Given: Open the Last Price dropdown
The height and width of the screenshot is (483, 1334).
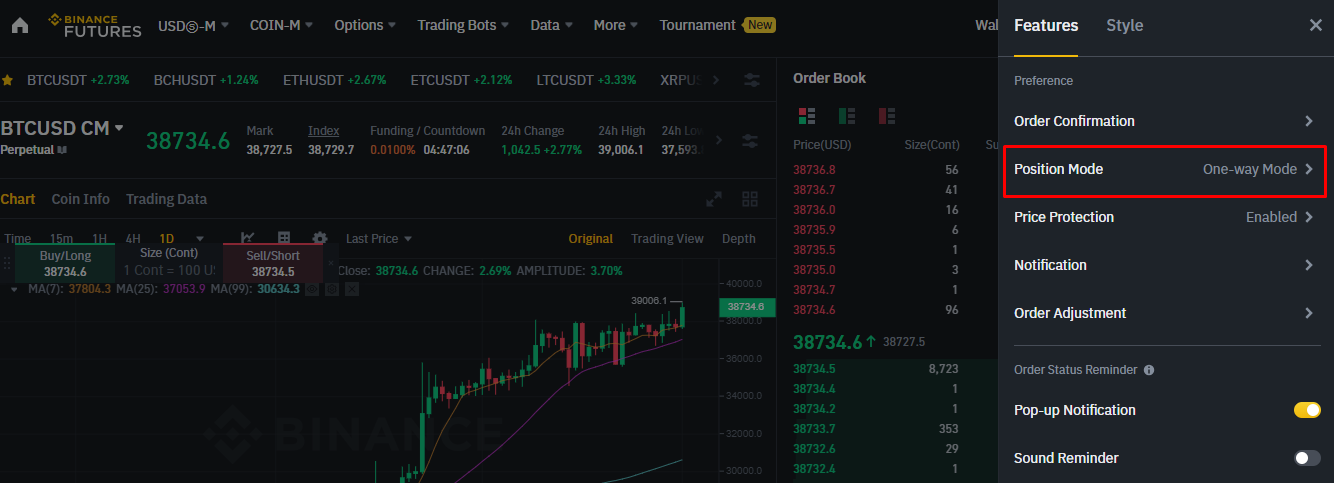Looking at the screenshot, I should click(378, 238).
